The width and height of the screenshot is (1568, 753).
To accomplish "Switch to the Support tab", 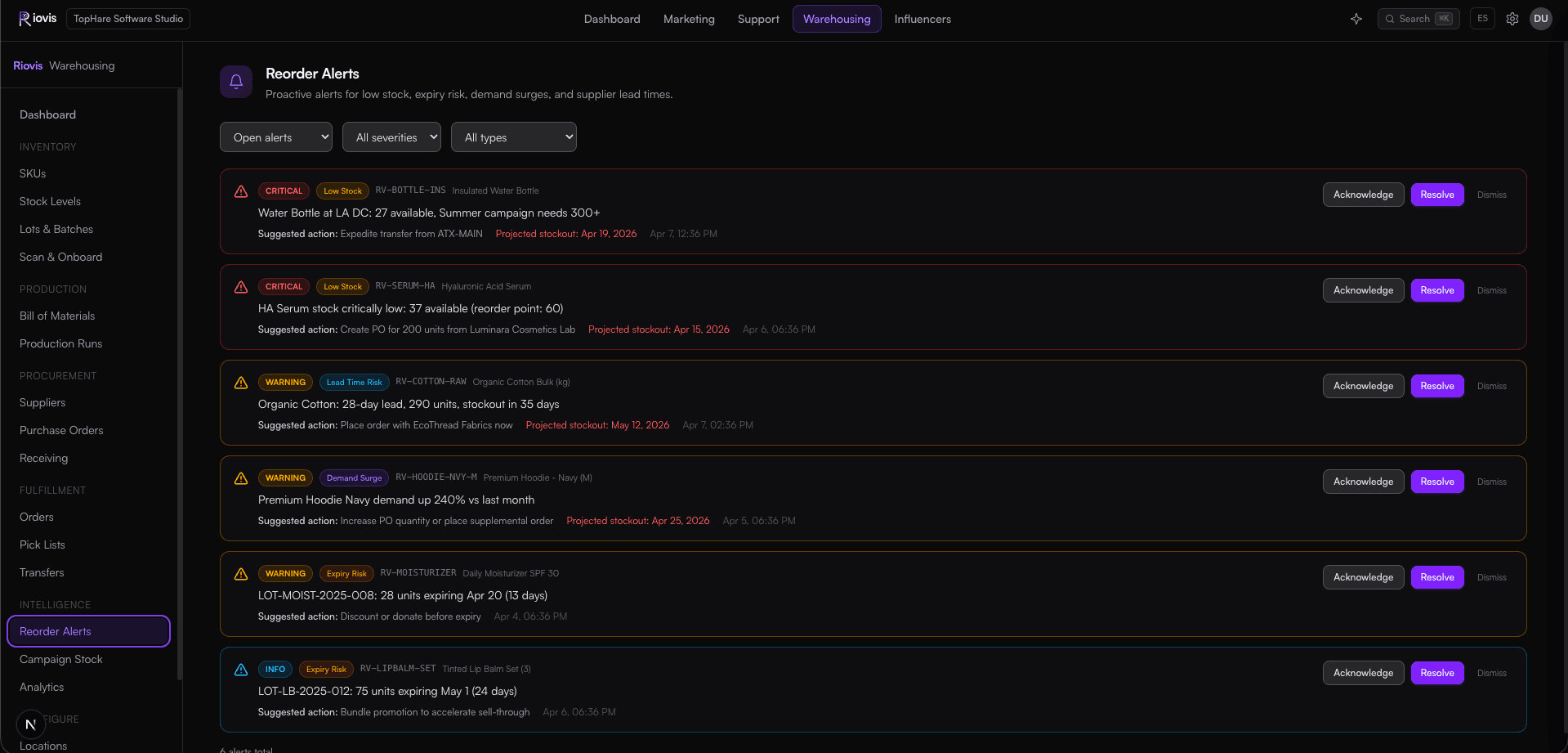I will coord(758,19).
